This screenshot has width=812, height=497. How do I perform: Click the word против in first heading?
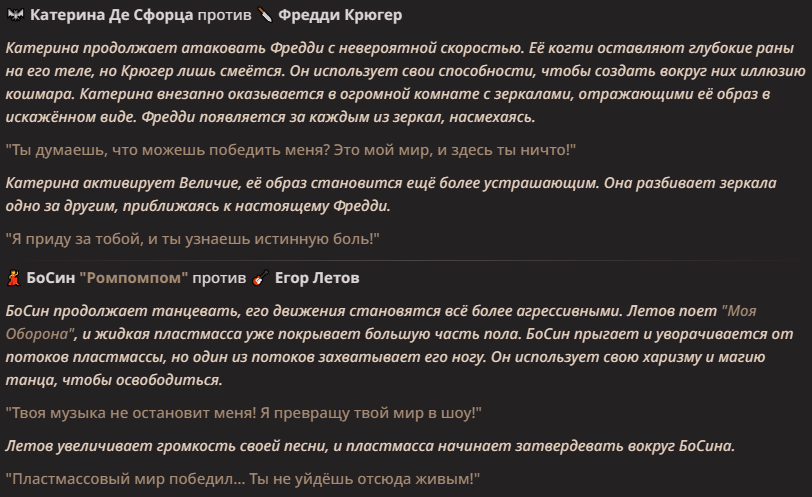[x=224, y=16]
